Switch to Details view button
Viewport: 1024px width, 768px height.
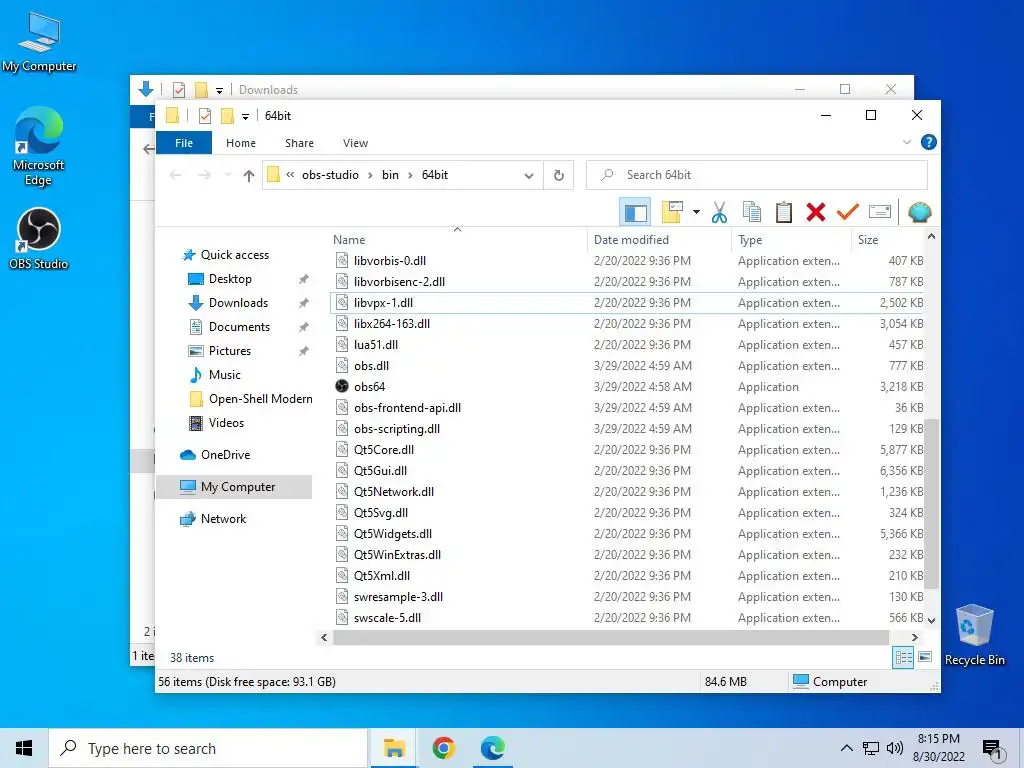pyautogui.click(x=903, y=658)
